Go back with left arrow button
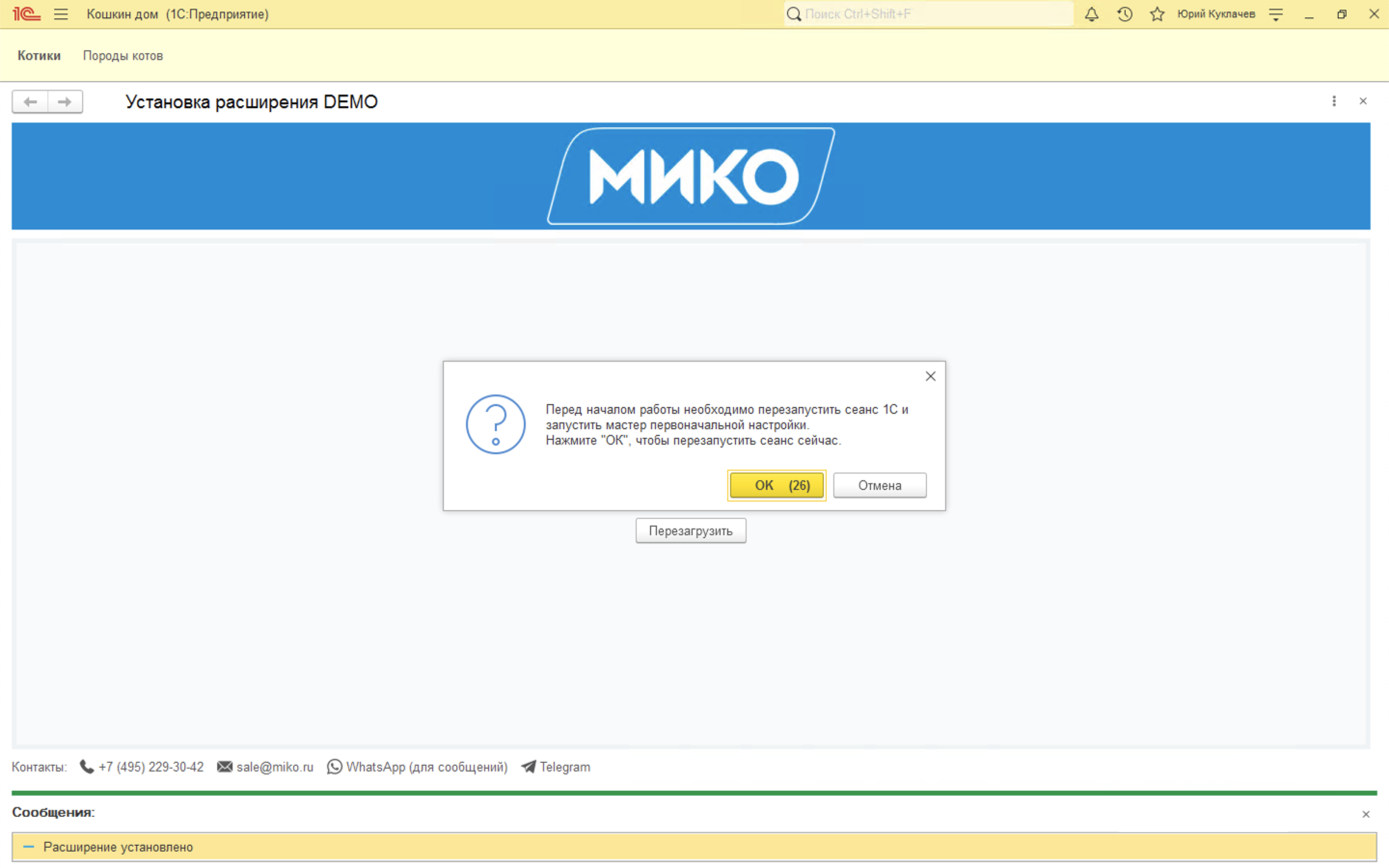Viewport: 1389px width, 868px height. [30, 102]
